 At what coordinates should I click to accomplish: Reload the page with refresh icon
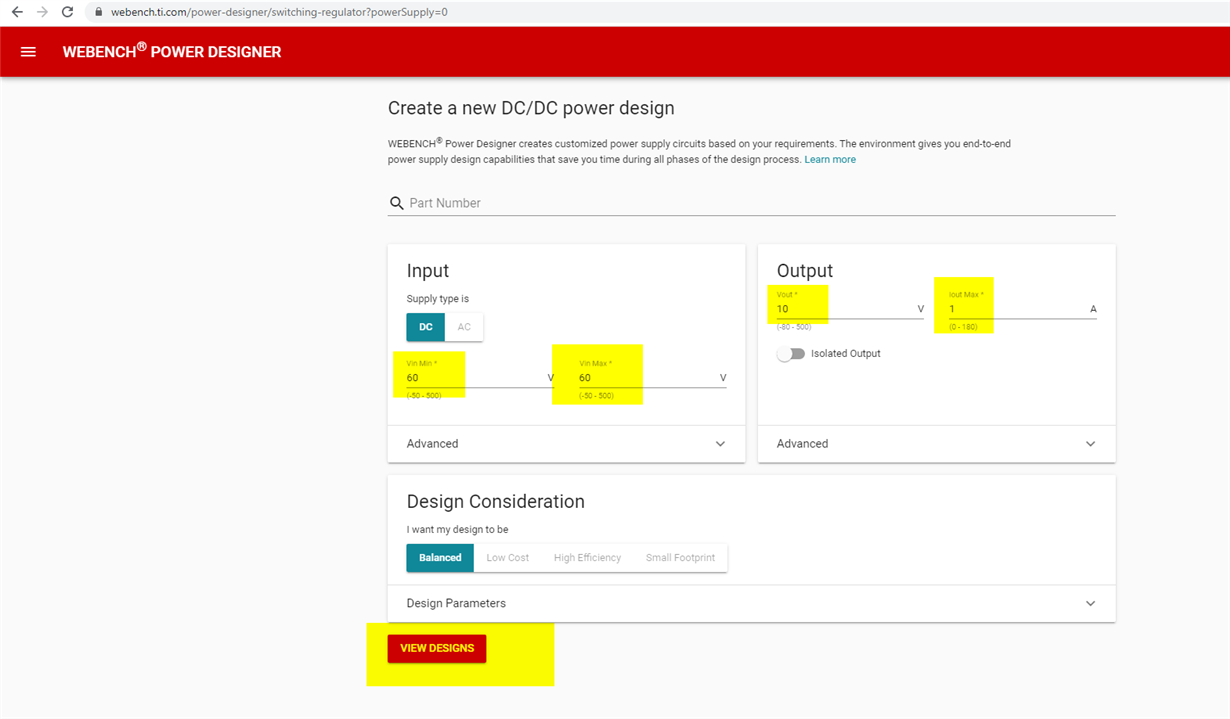[x=67, y=12]
